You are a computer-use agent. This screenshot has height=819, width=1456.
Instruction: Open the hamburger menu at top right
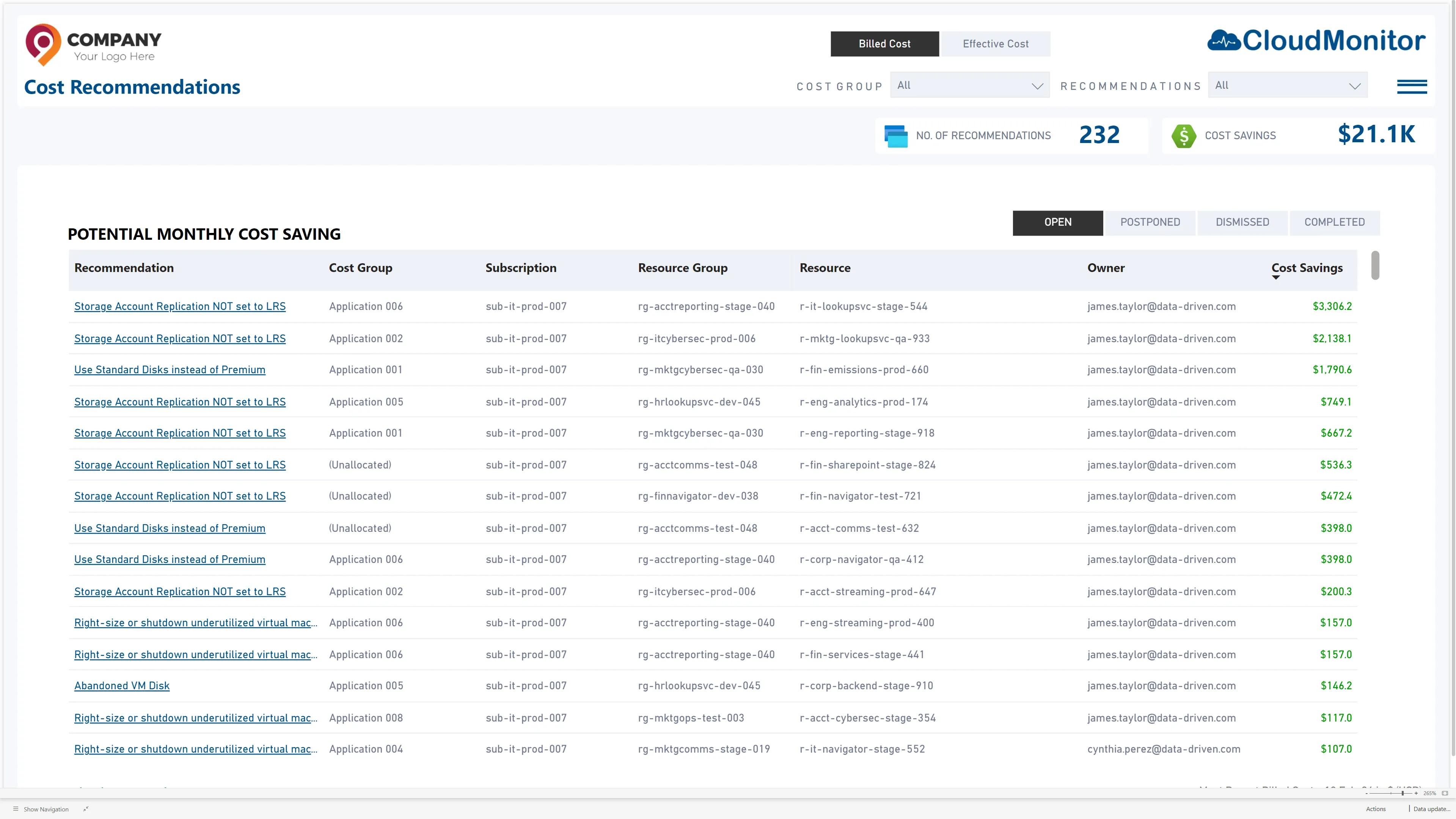(1411, 86)
